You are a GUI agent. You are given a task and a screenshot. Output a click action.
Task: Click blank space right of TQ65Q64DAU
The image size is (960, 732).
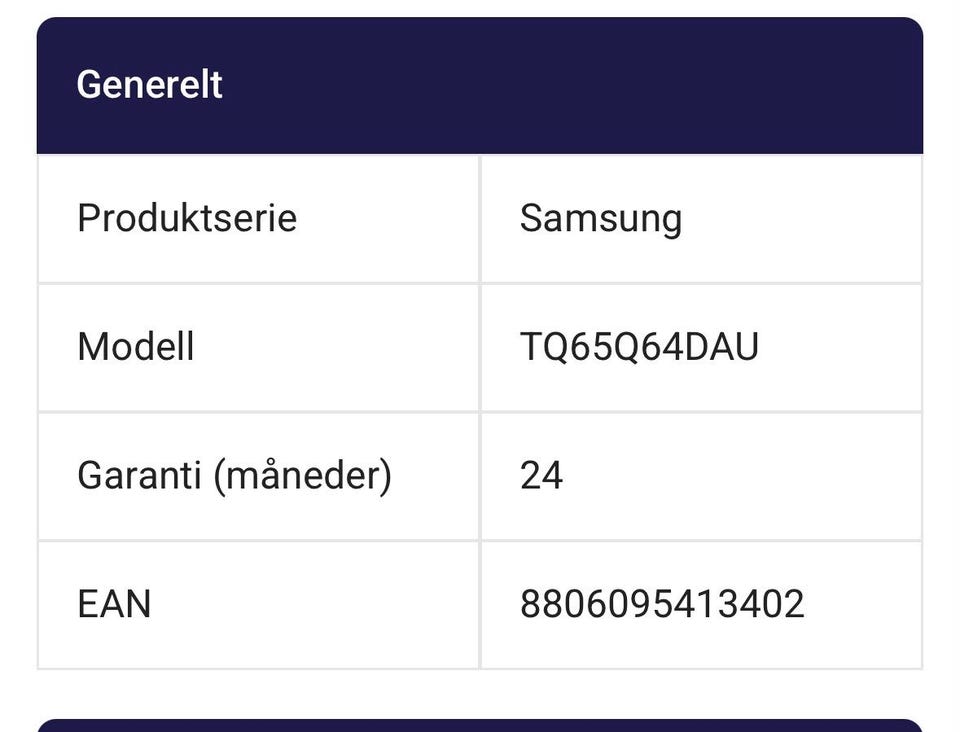[x=840, y=348]
